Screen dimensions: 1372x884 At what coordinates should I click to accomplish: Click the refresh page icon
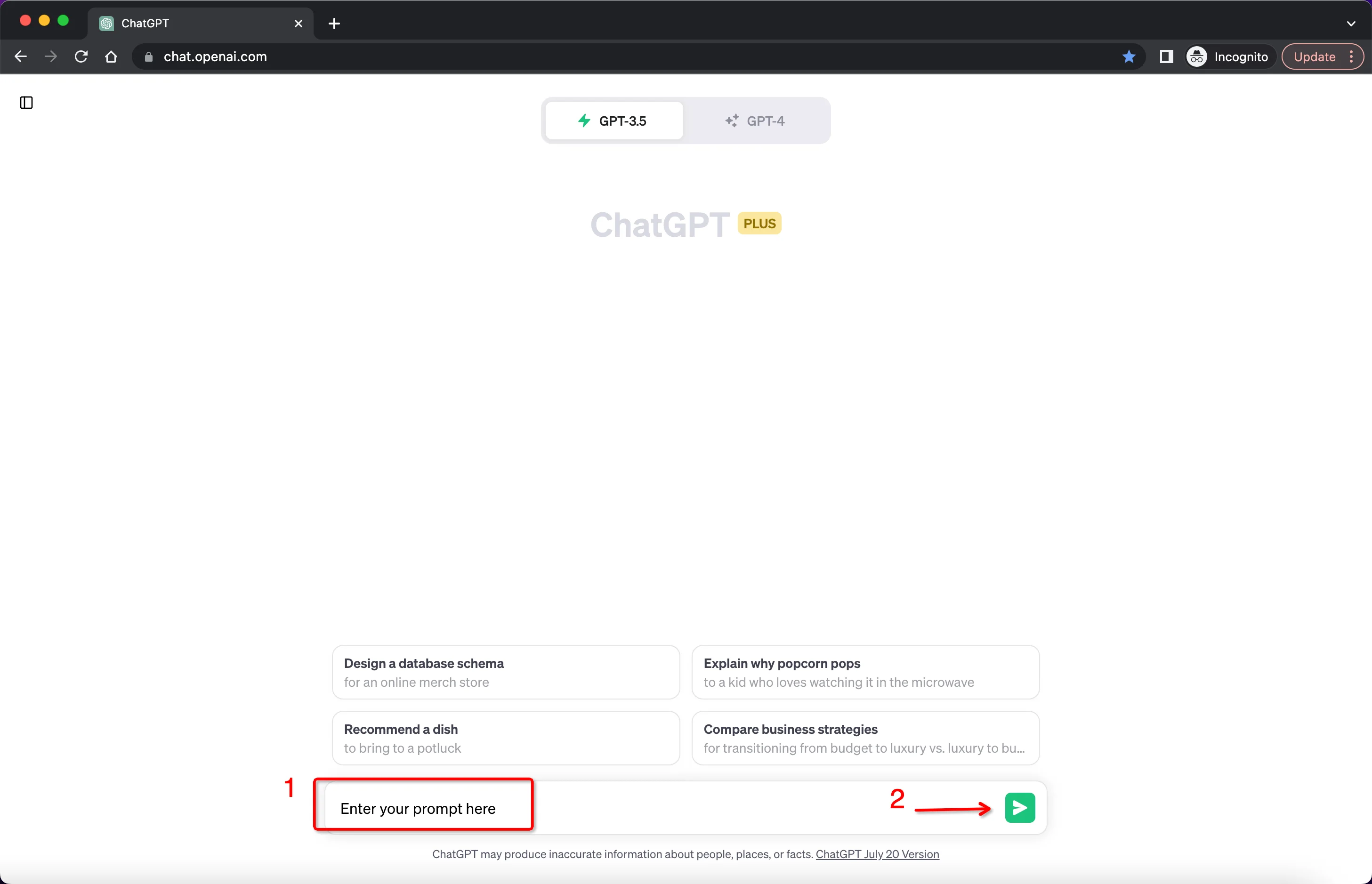[82, 57]
